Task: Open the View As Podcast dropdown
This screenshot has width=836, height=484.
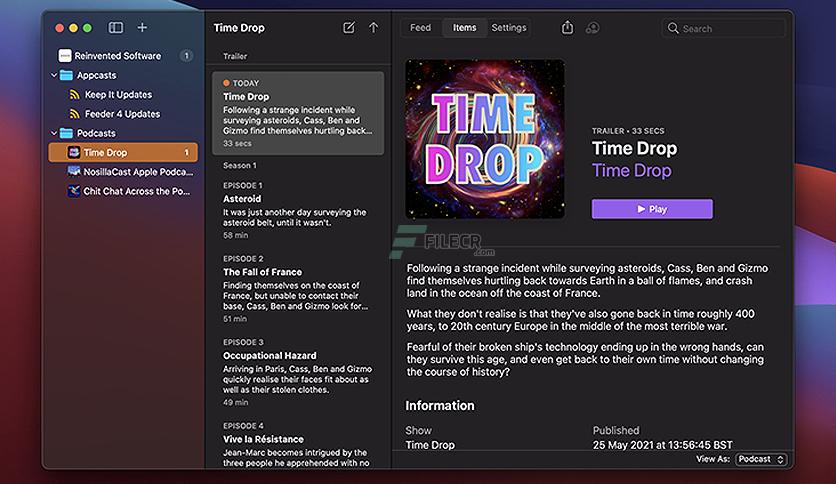Action: [761, 459]
